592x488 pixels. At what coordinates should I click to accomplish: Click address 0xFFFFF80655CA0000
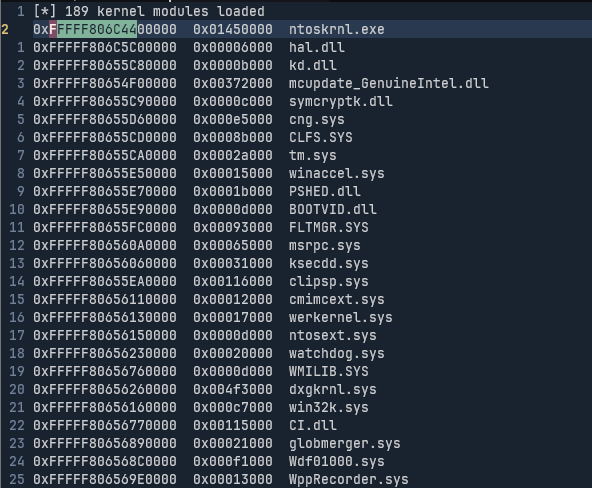[105, 155]
